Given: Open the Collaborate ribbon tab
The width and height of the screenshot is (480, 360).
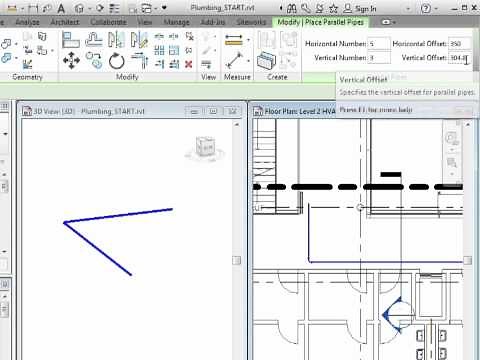Looking at the screenshot, I should click(x=108, y=22).
